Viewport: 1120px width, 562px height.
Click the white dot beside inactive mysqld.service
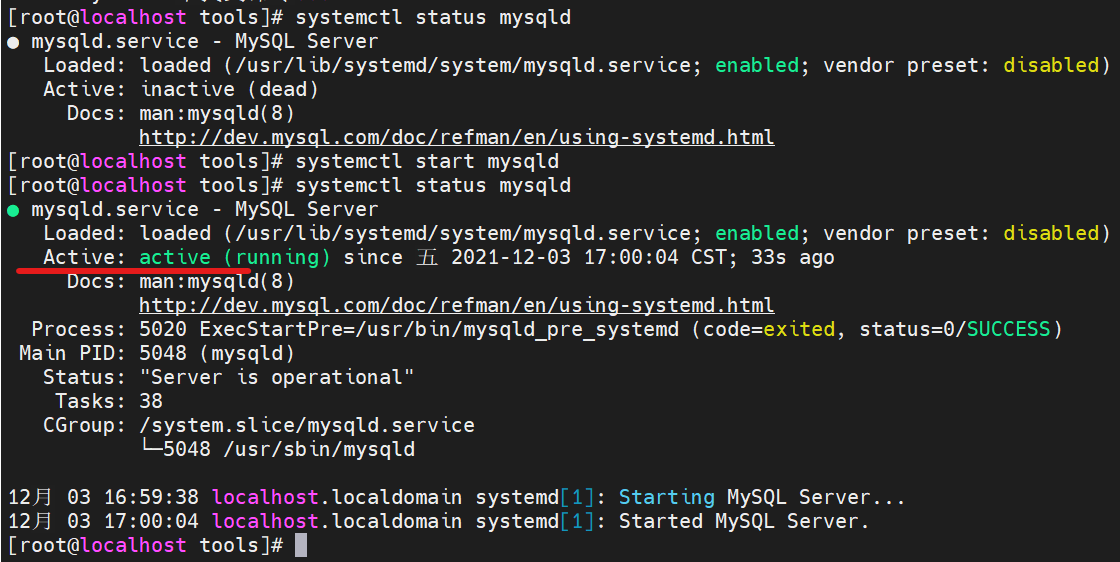click(x=13, y=42)
